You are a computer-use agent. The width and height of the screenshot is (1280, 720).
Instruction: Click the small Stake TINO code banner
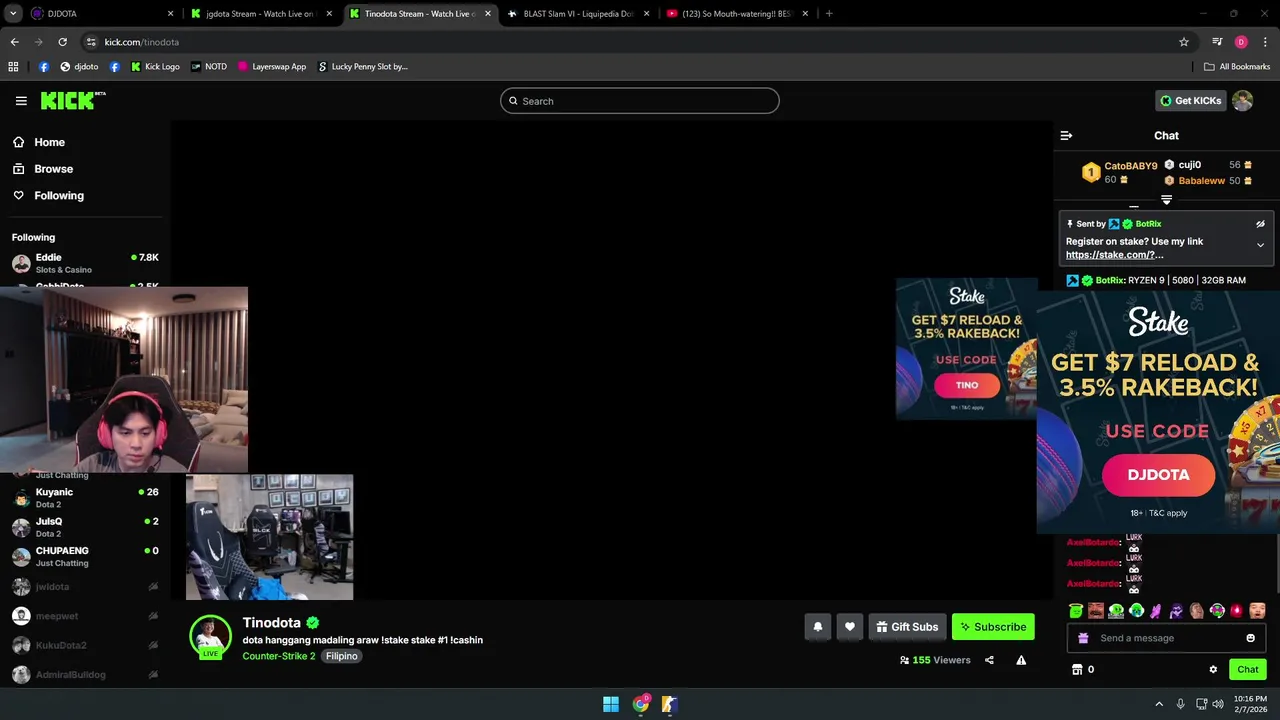(966, 348)
